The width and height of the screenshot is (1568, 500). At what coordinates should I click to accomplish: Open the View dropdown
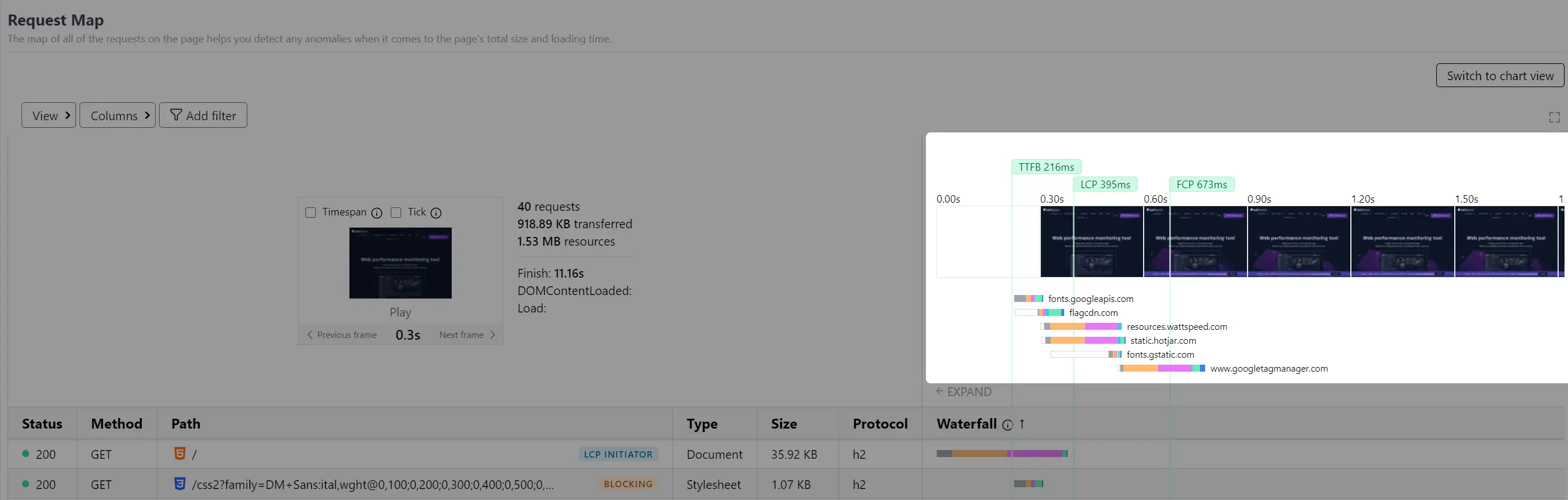pos(49,115)
